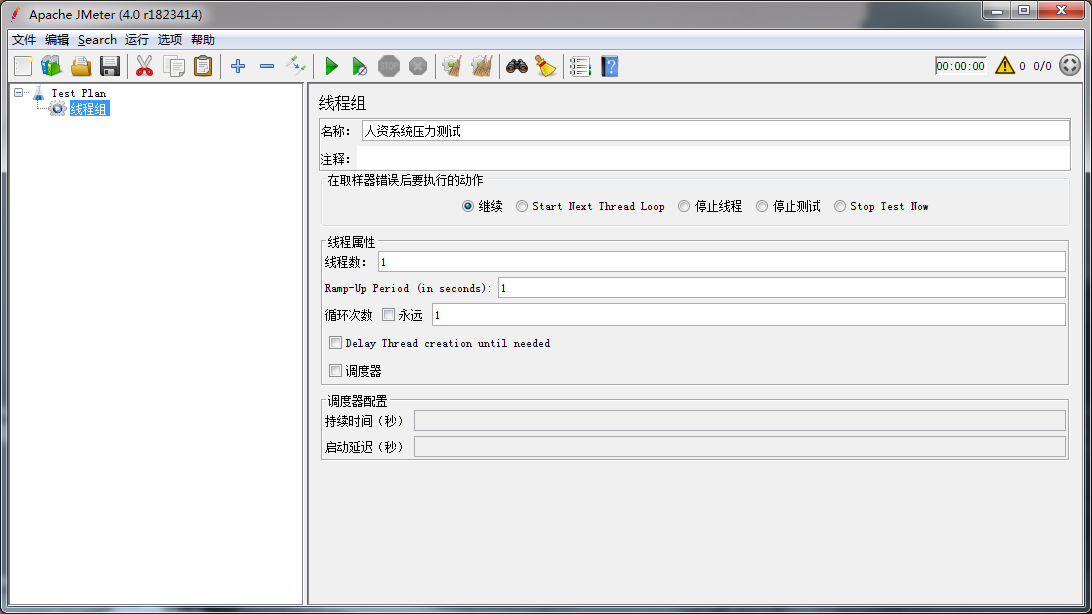Click the 00:00:00 elapsed time display

pyautogui.click(x=960, y=65)
